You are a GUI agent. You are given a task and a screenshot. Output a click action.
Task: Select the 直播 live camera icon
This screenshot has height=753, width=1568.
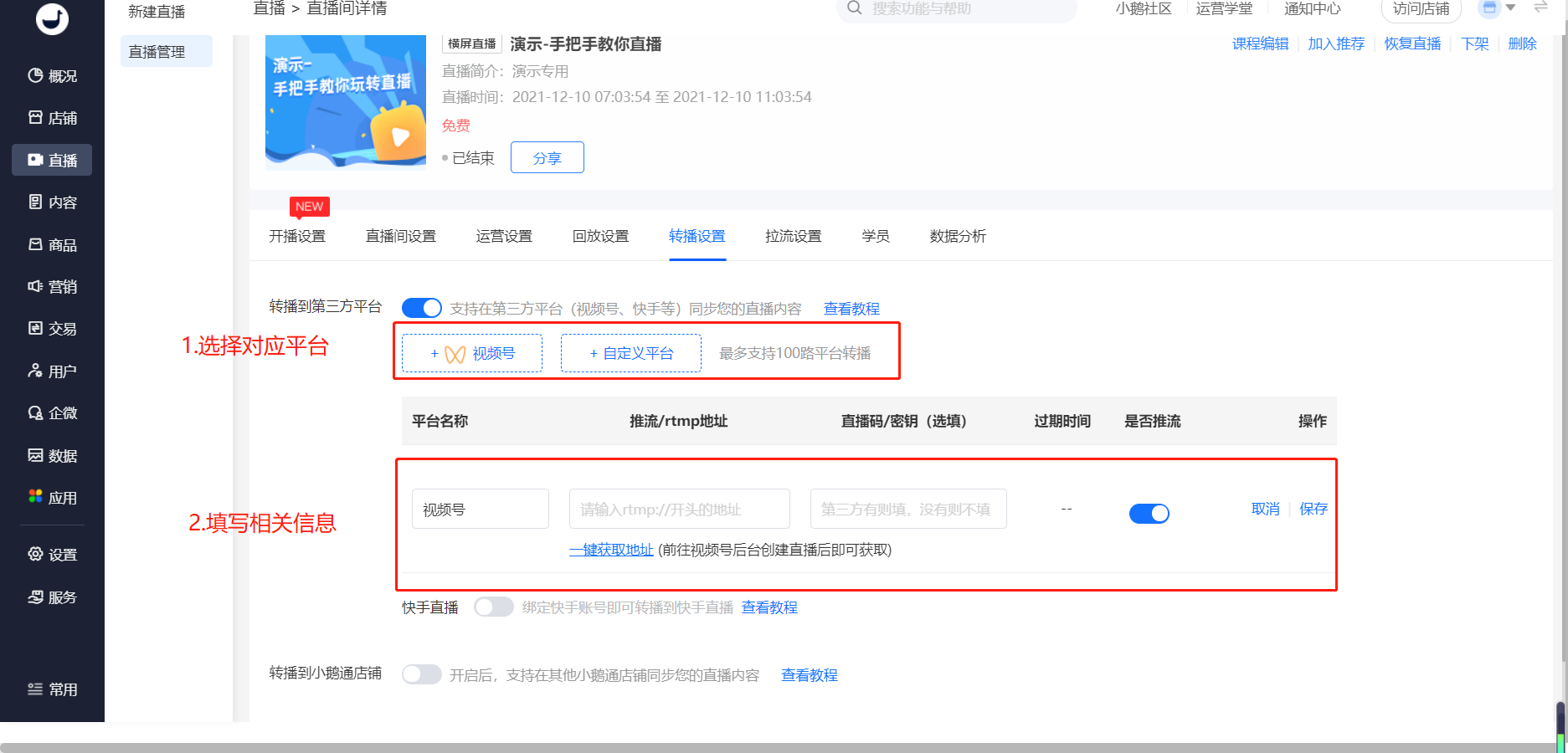click(x=35, y=160)
